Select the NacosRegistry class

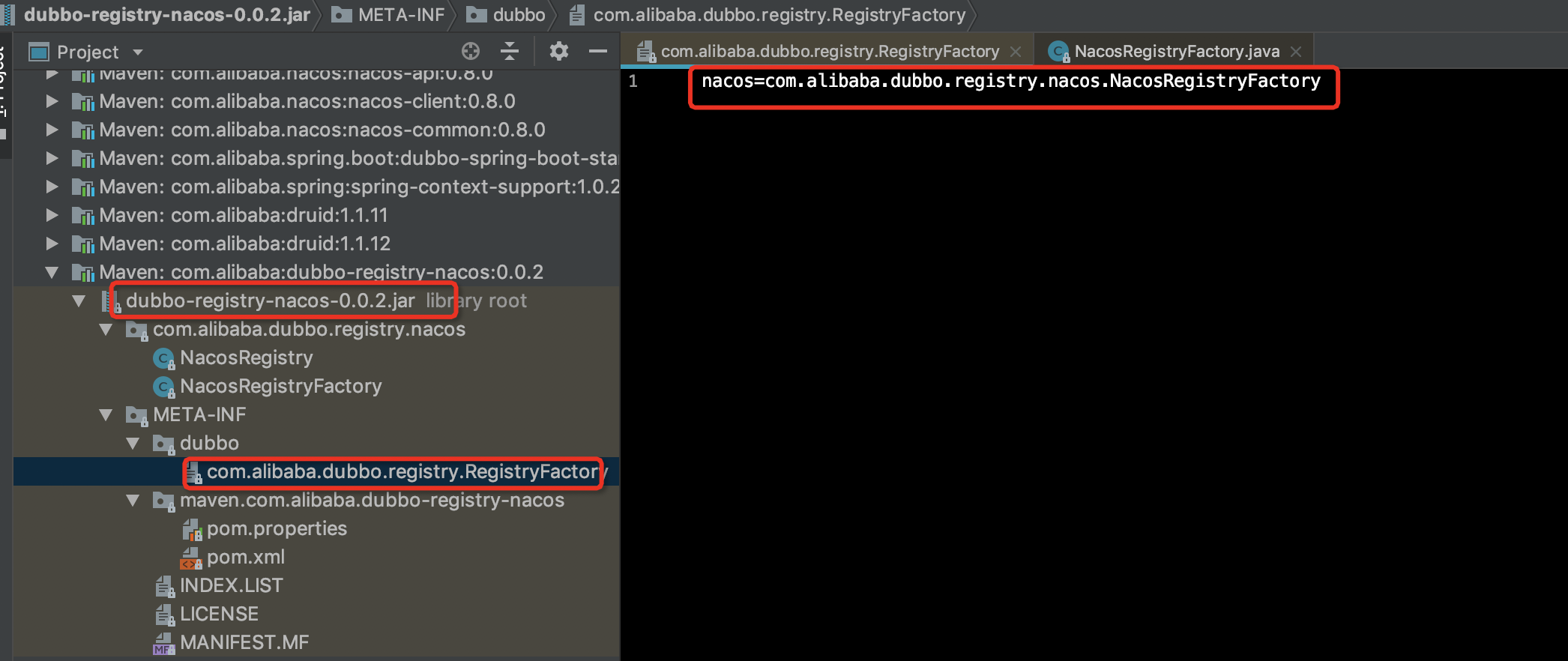pyautogui.click(x=247, y=357)
